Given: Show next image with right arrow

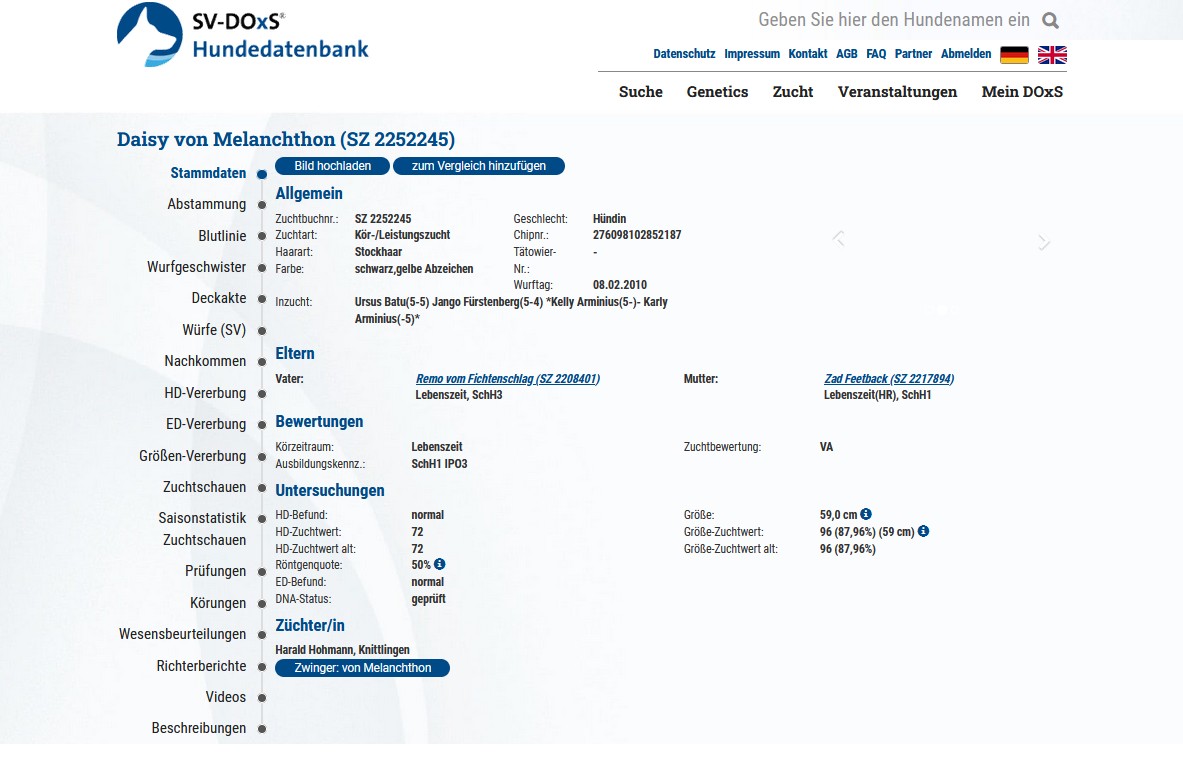Looking at the screenshot, I should coord(1043,242).
